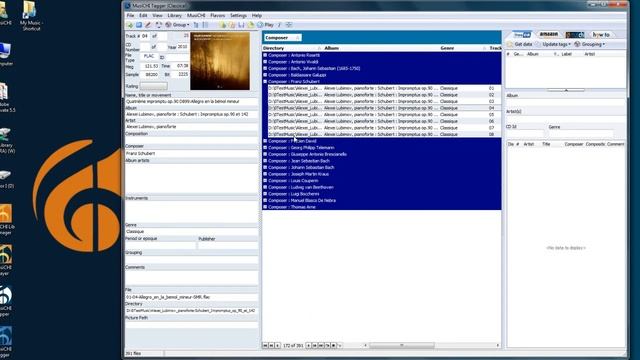This screenshot has height=360, width=640.
Task: Click the Year field showing 2010
Action: 182,47
